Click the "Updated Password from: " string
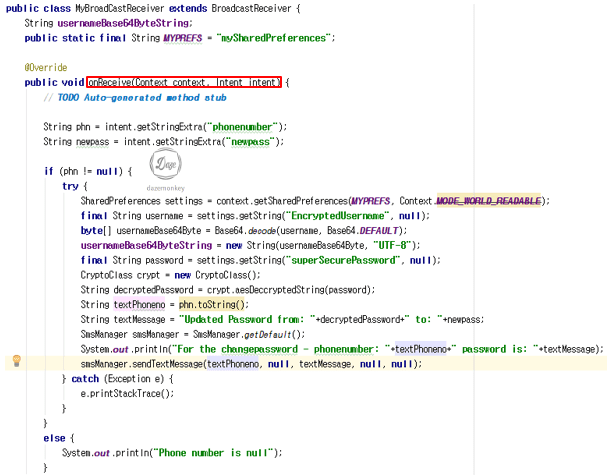Image resolution: width=607 pixels, height=476 pixels. (x=247, y=320)
